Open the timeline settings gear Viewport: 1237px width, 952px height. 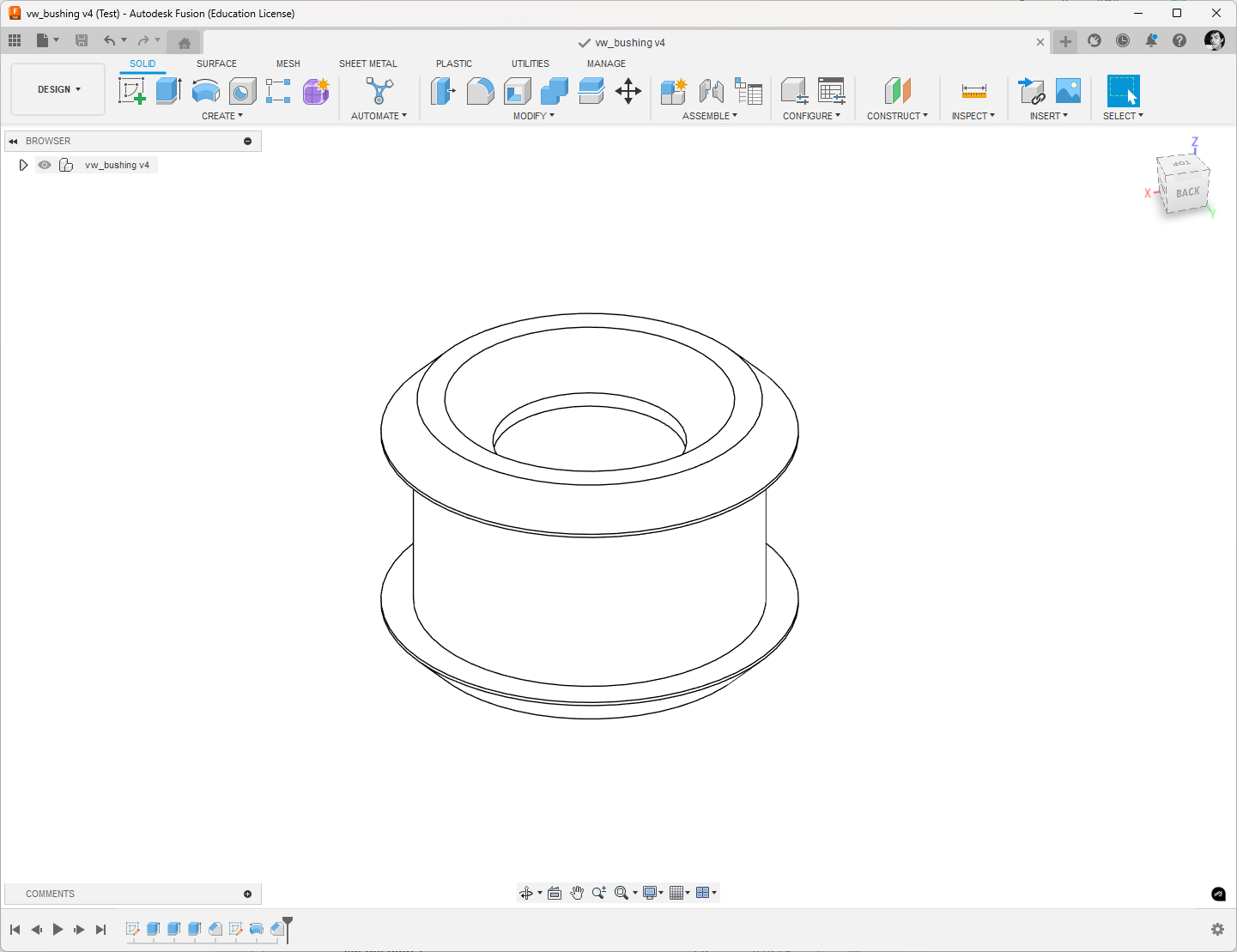1217,930
